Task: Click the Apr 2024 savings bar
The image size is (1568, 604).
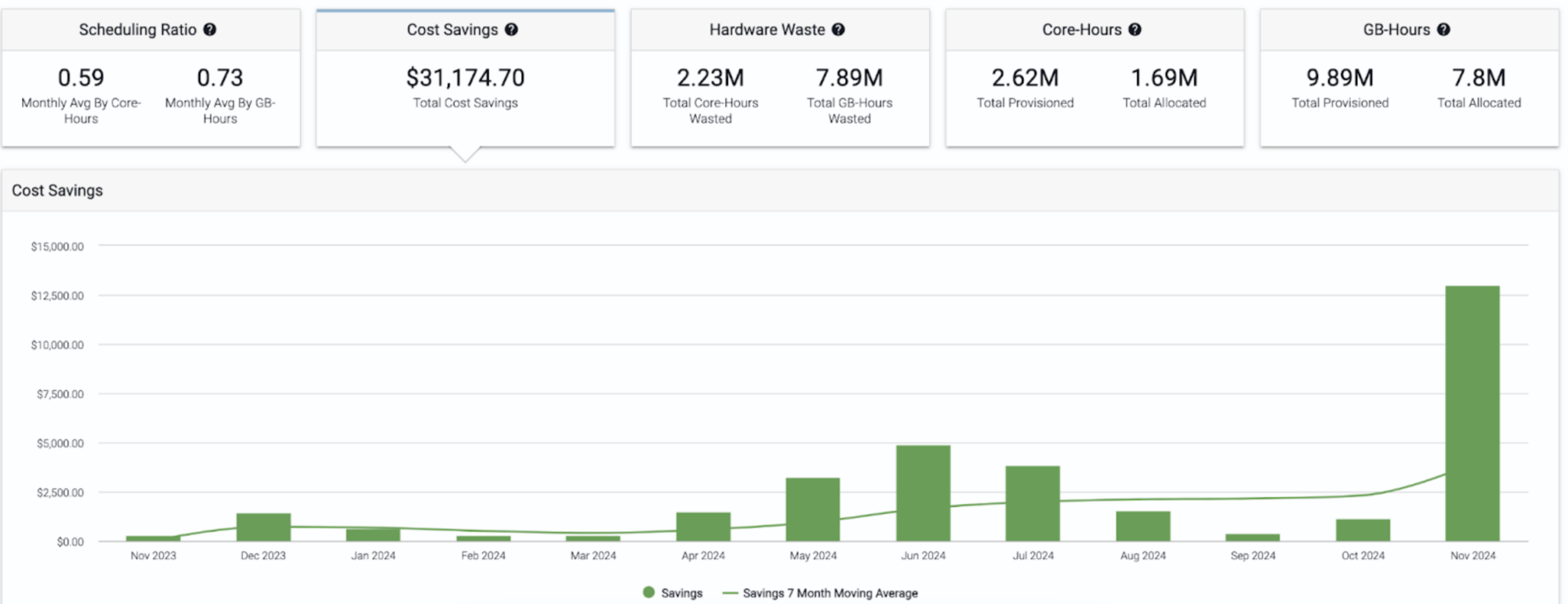Action: point(703,526)
